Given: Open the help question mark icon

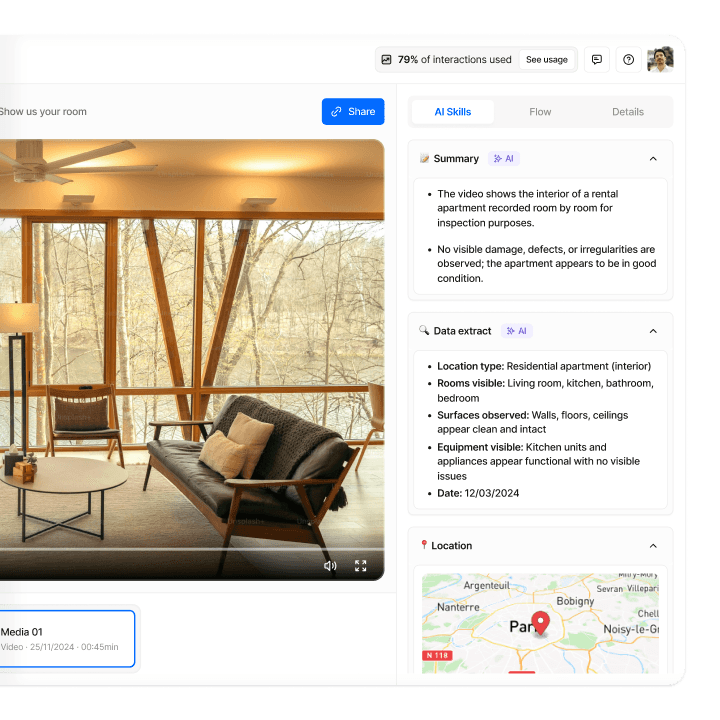Looking at the screenshot, I should tap(628, 60).
